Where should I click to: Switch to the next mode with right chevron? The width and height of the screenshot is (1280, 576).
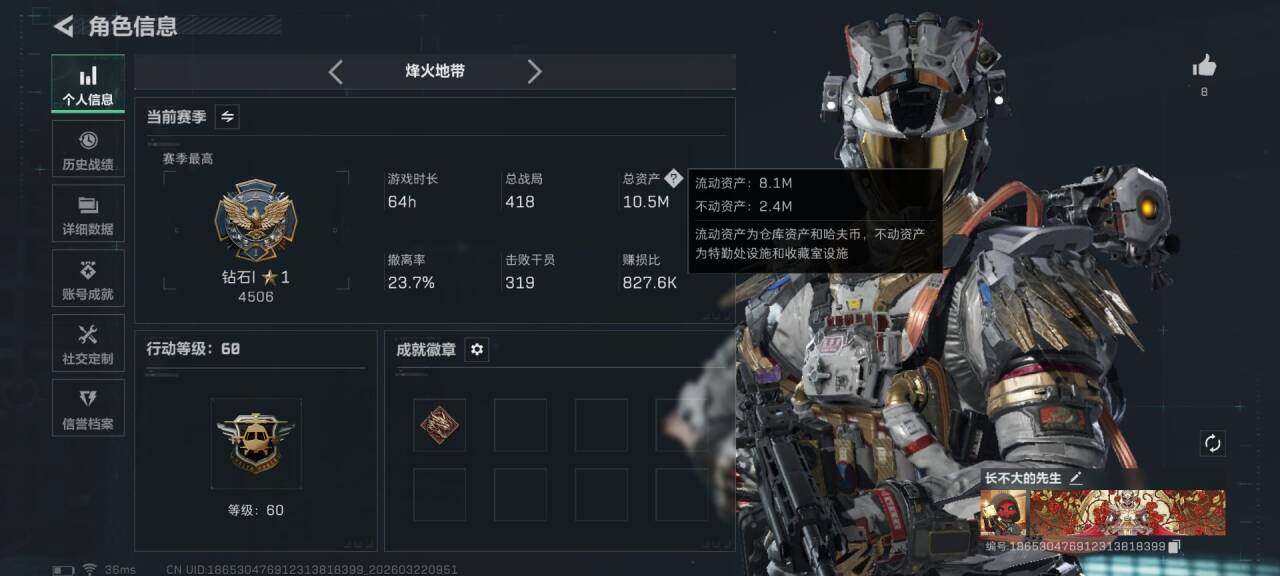534,72
